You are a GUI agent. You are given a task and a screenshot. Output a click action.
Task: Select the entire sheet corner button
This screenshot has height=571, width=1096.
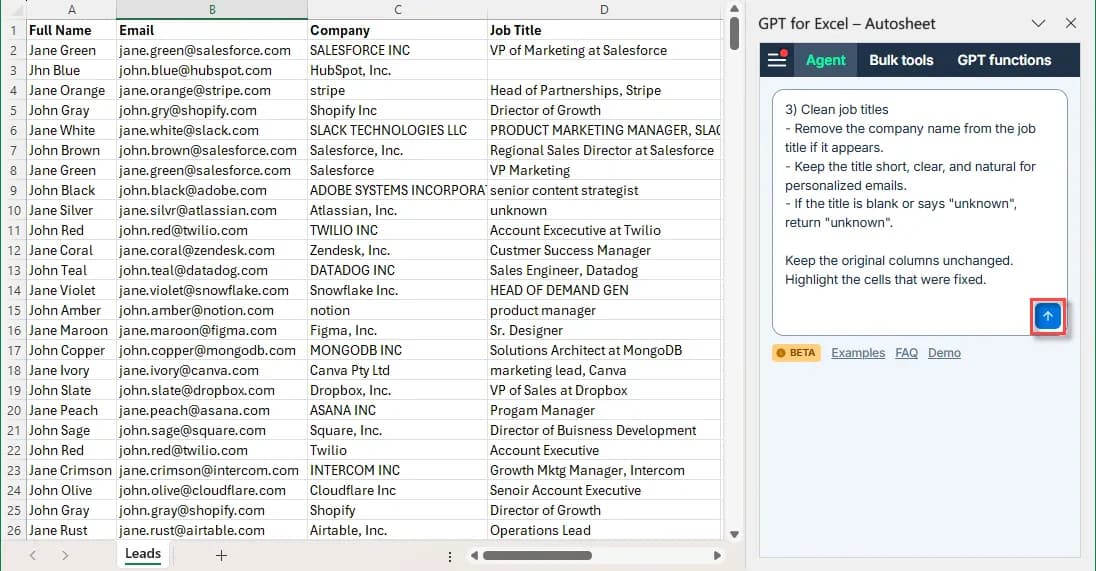pyautogui.click(x=13, y=10)
